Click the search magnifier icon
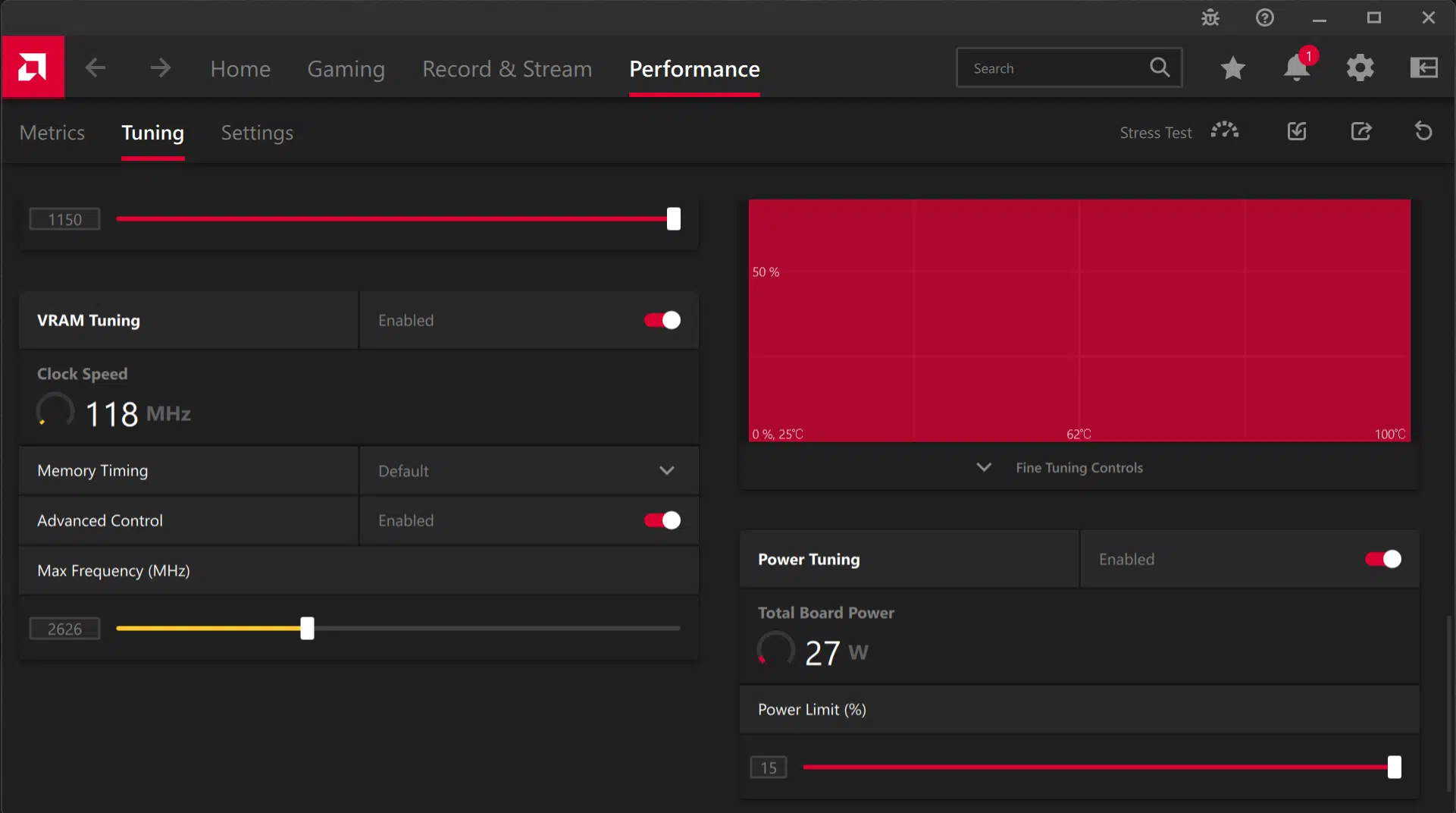The height and width of the screenshot is (813, 1456). (1160, 67)
